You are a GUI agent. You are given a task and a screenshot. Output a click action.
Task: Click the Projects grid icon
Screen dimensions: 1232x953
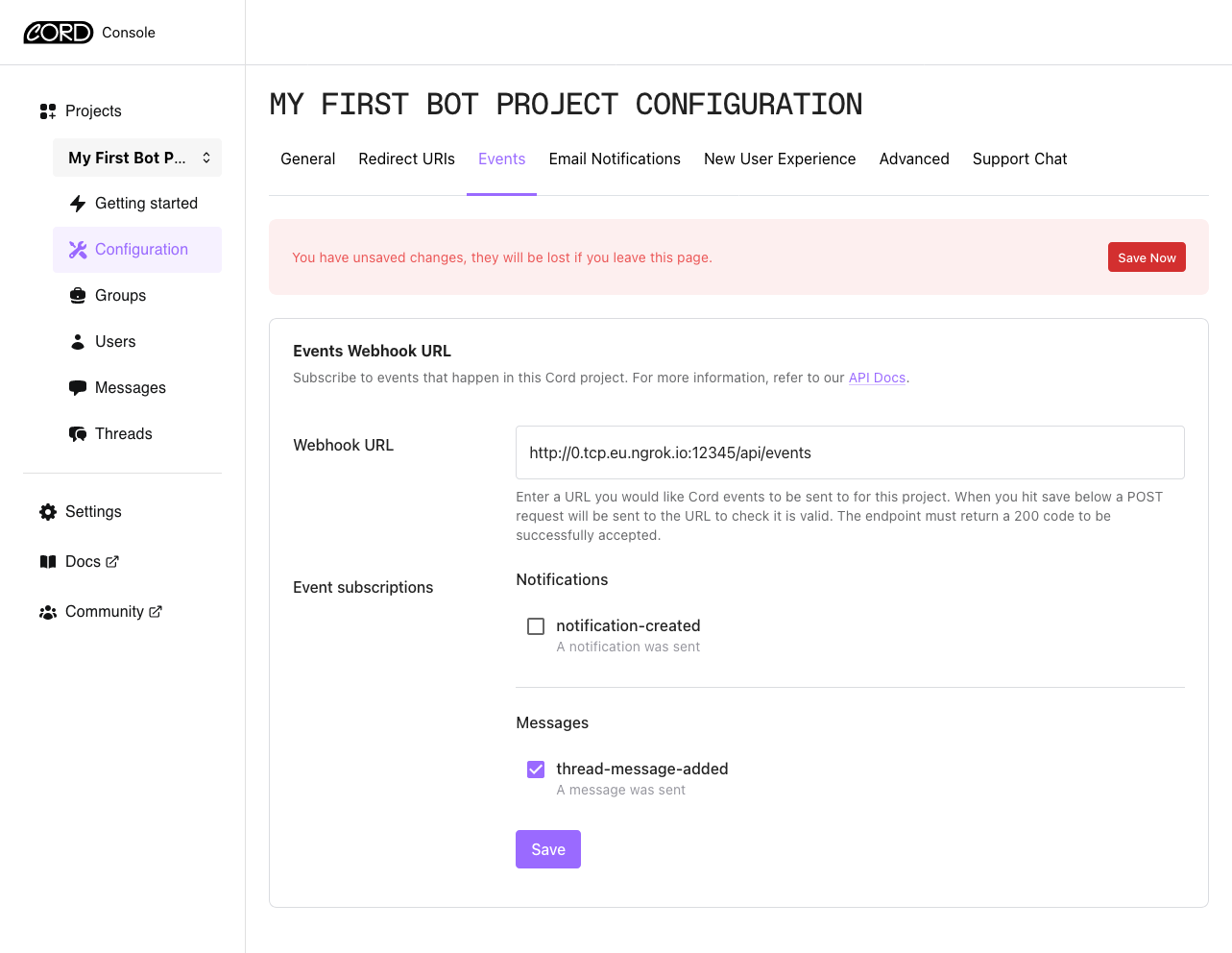(x=48, y=111)
